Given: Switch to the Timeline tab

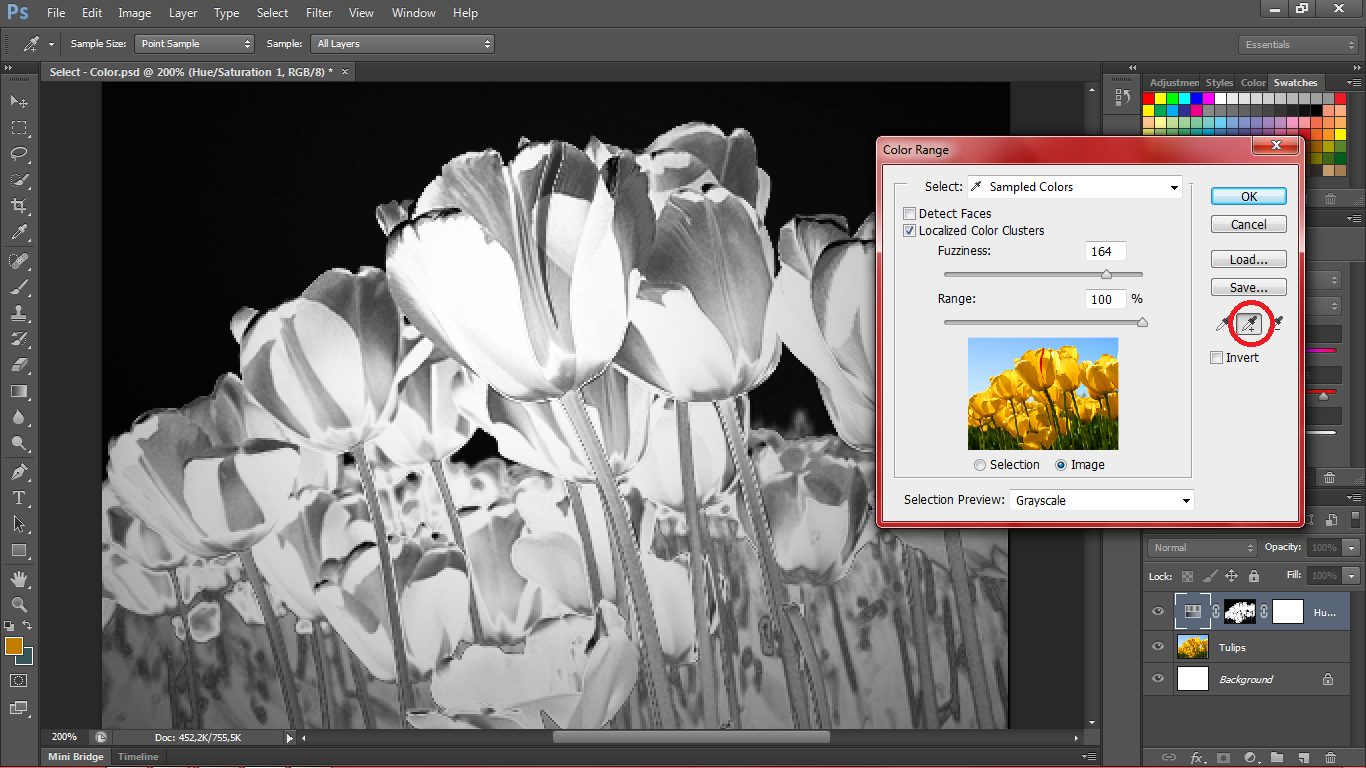Looking at the screenshot, I should (x=138, y=757).
